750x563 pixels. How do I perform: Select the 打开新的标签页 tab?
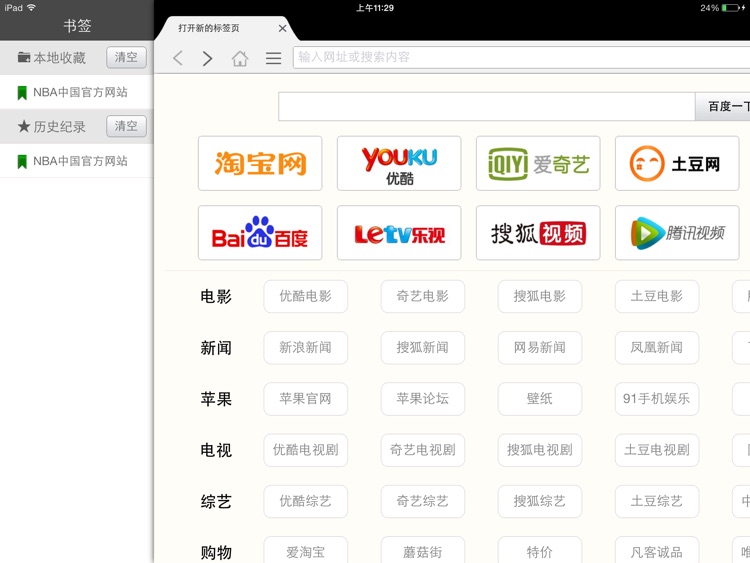229,28
